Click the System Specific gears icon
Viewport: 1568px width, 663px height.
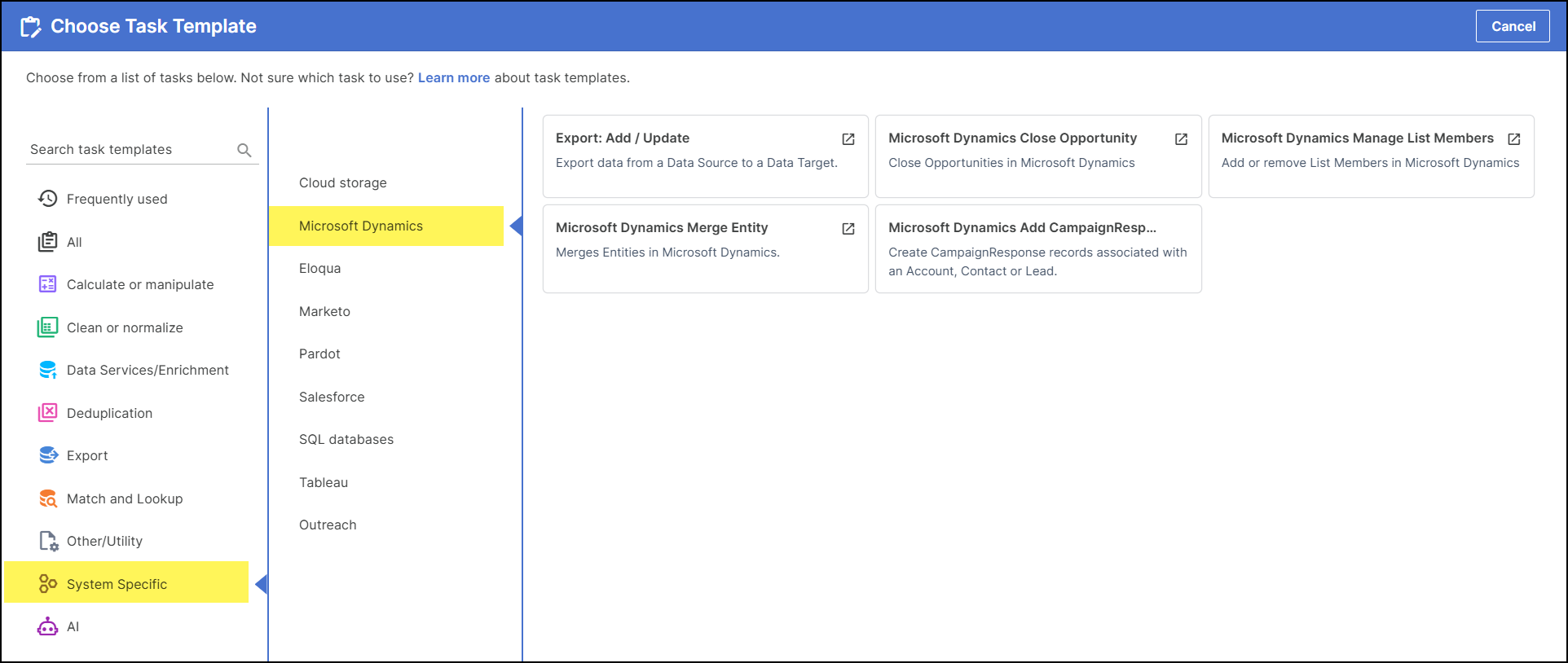coord(48,584)
